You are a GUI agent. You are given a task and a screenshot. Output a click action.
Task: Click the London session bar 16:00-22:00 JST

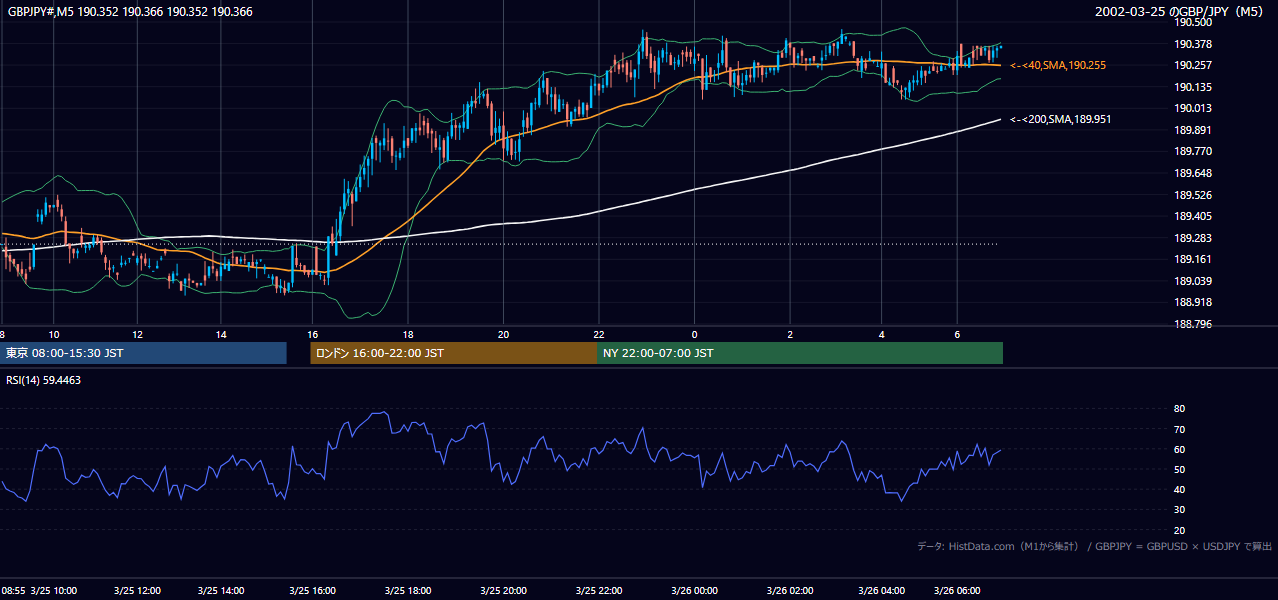(x=454, y=353)
